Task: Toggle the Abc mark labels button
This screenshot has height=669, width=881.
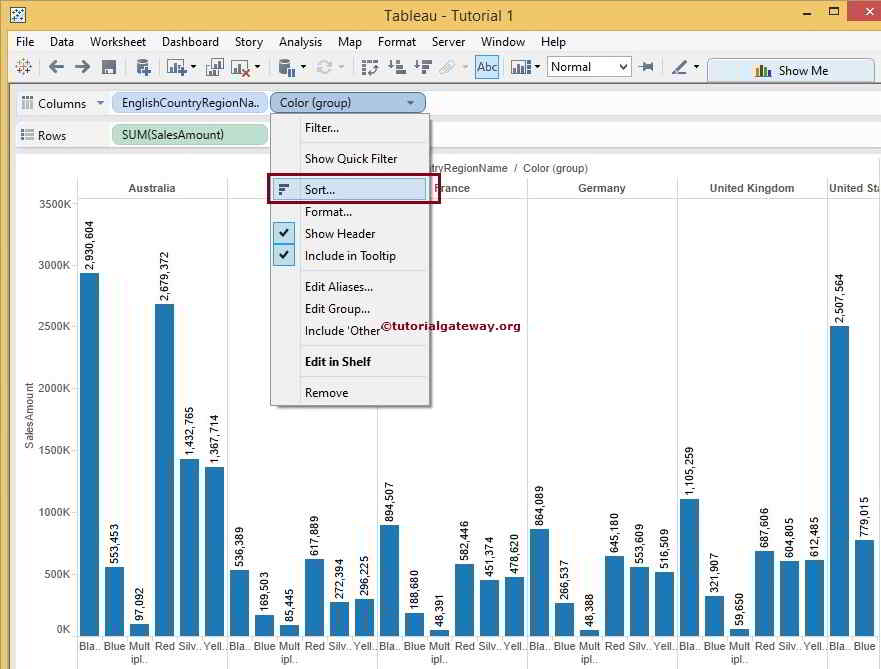Action: [x=487, y=67]
